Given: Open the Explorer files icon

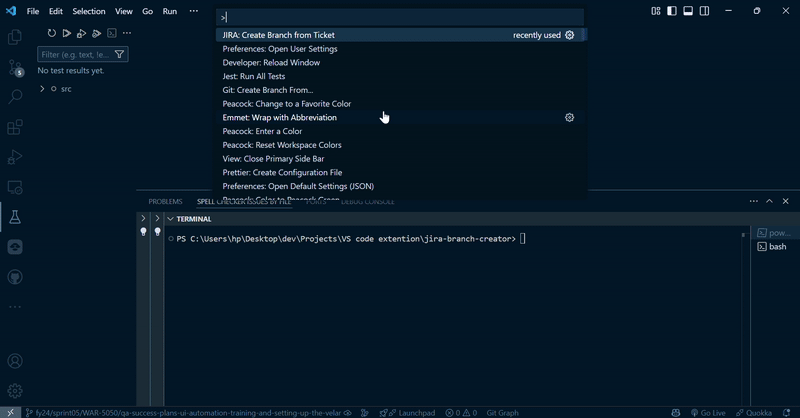Looking at the screenshot, I should 15,37.
